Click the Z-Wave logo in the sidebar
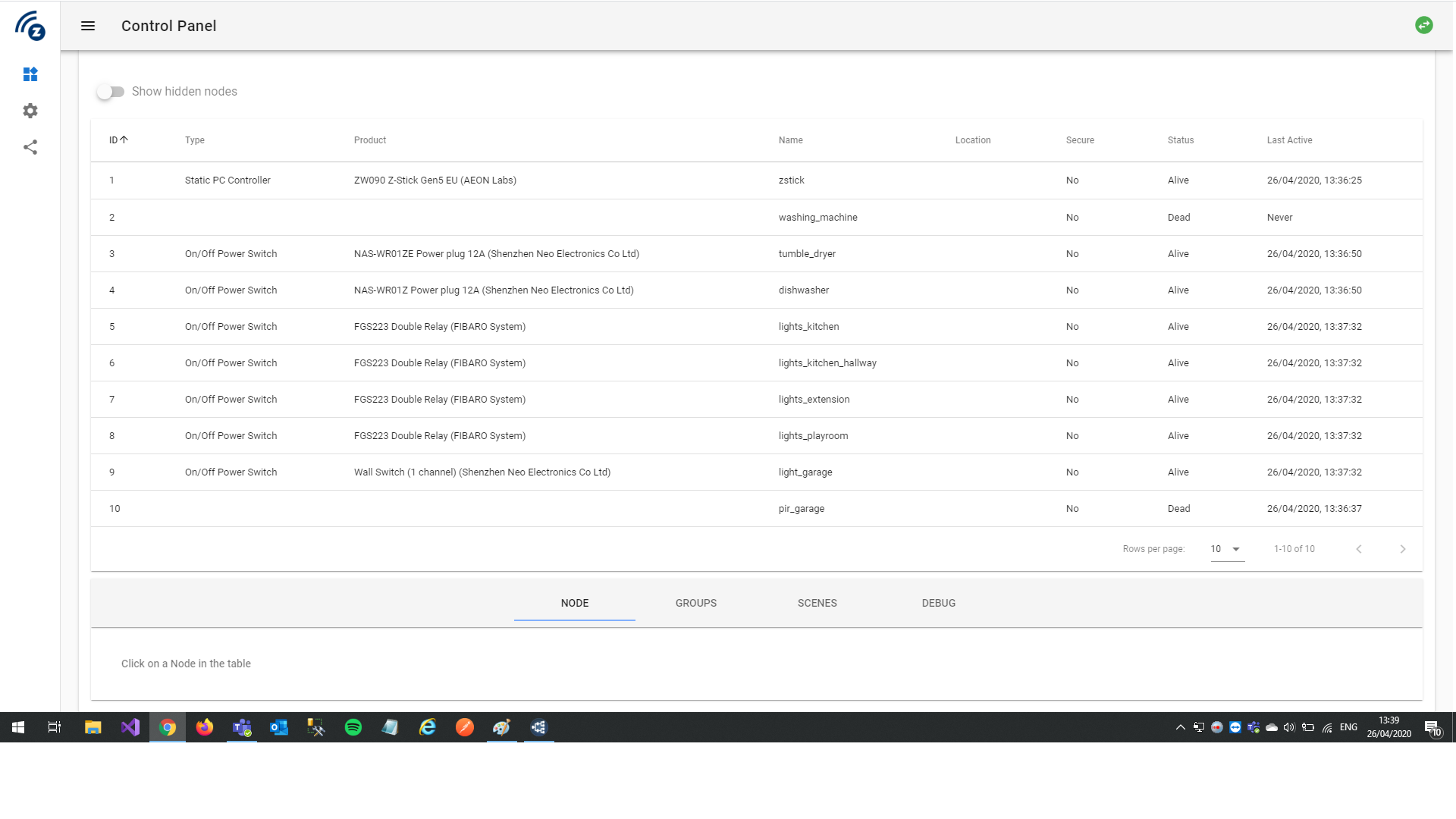The image size is (1456, 819). pos(30,25)
